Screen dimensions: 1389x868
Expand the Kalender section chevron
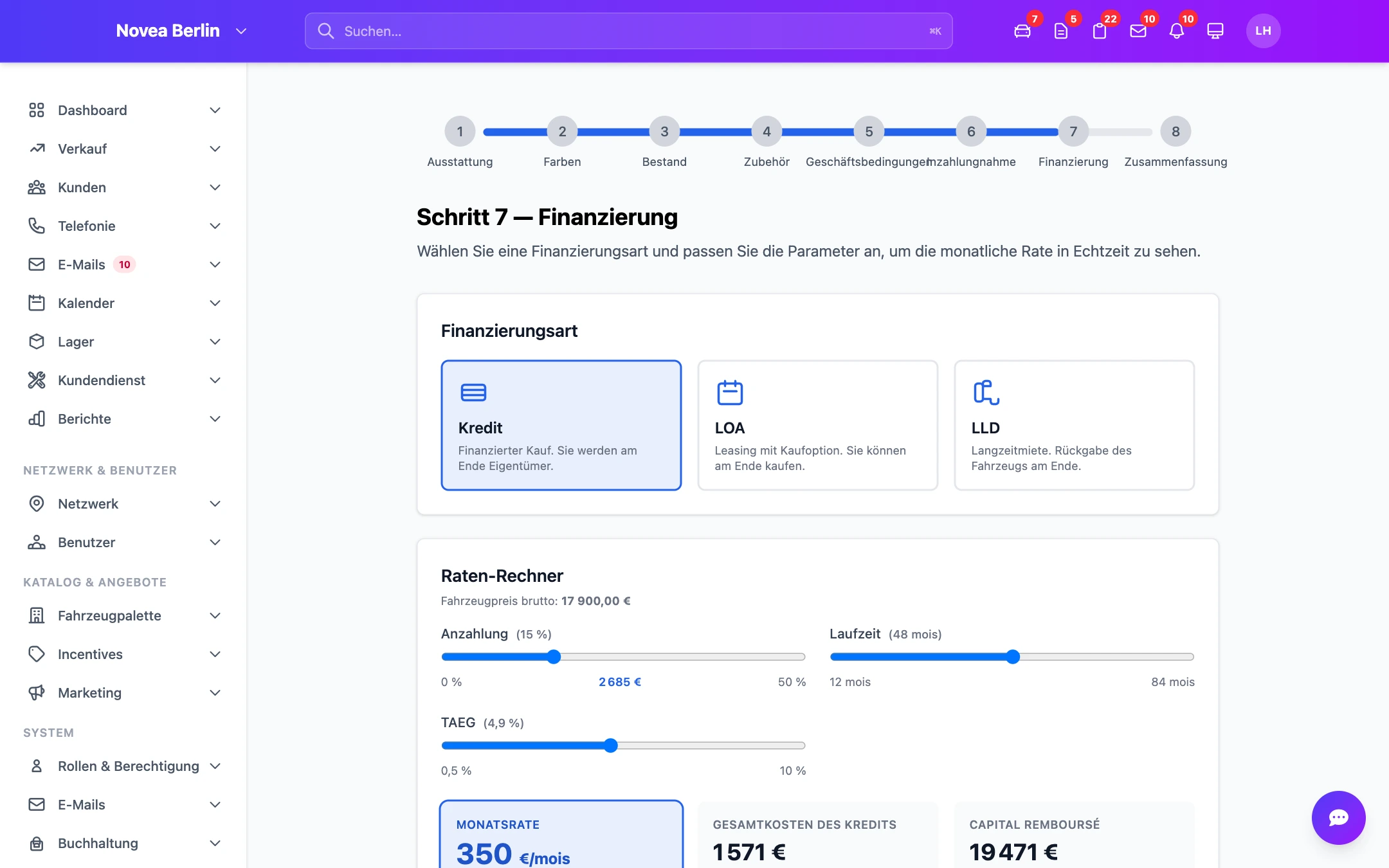[215, 303]
